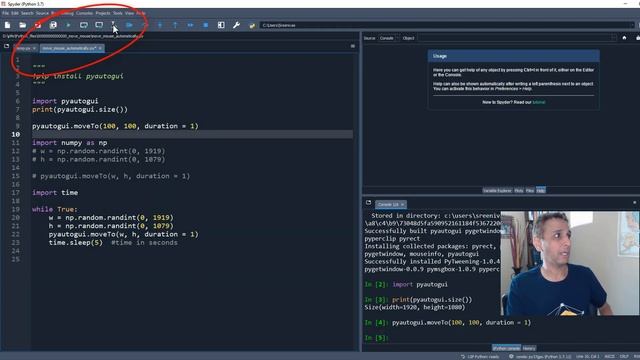This screenshot has width=640, height=360.
Task: Select Help pane tab
Action: tap(540, 191)
